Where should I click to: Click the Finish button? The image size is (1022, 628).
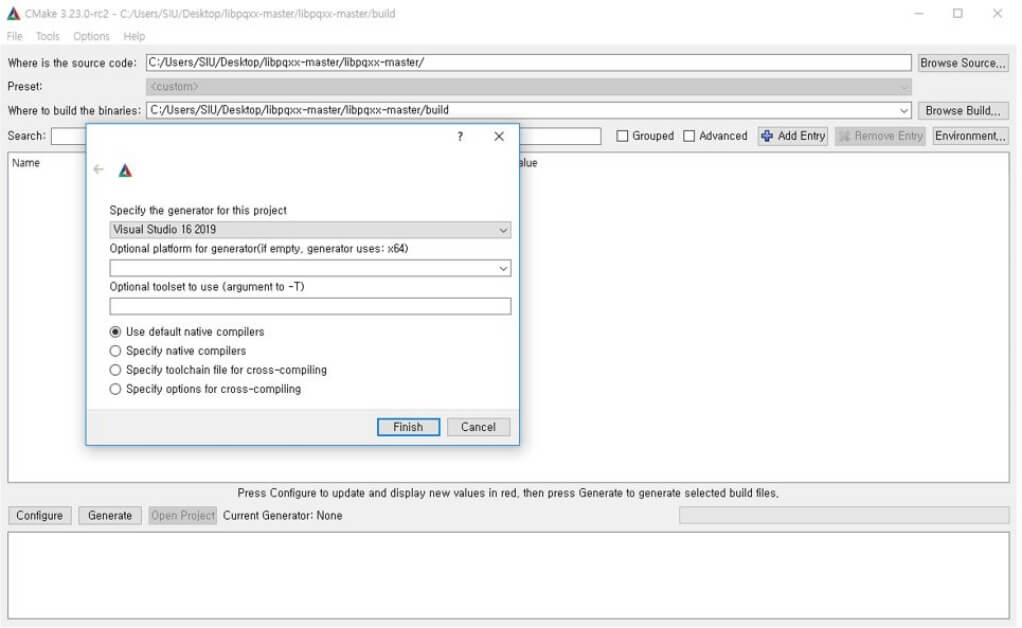pyautogui.click(x=408, y=427)
